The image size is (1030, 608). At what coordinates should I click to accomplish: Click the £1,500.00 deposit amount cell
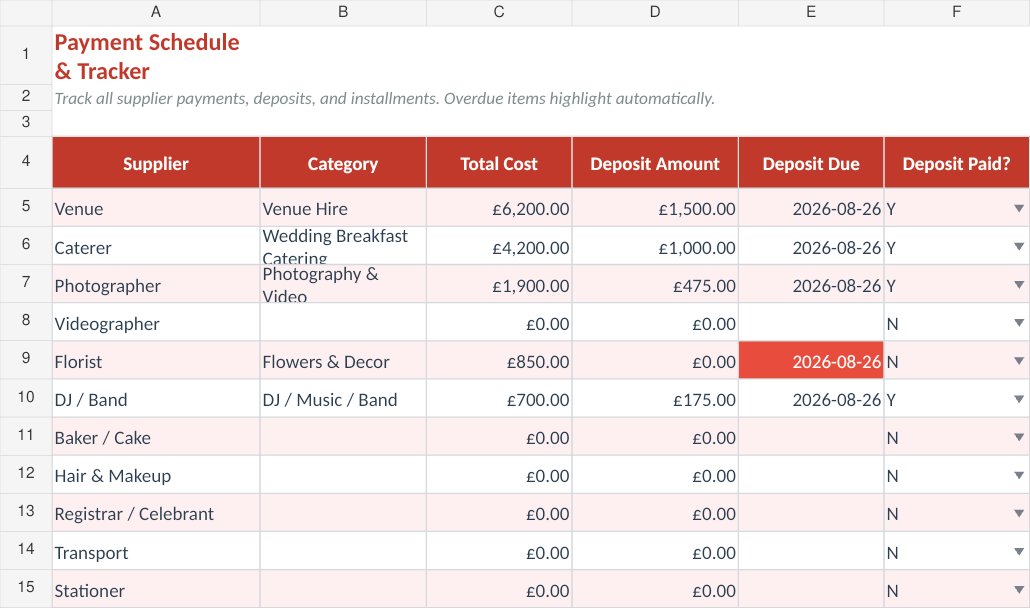(x=655, y=208)
